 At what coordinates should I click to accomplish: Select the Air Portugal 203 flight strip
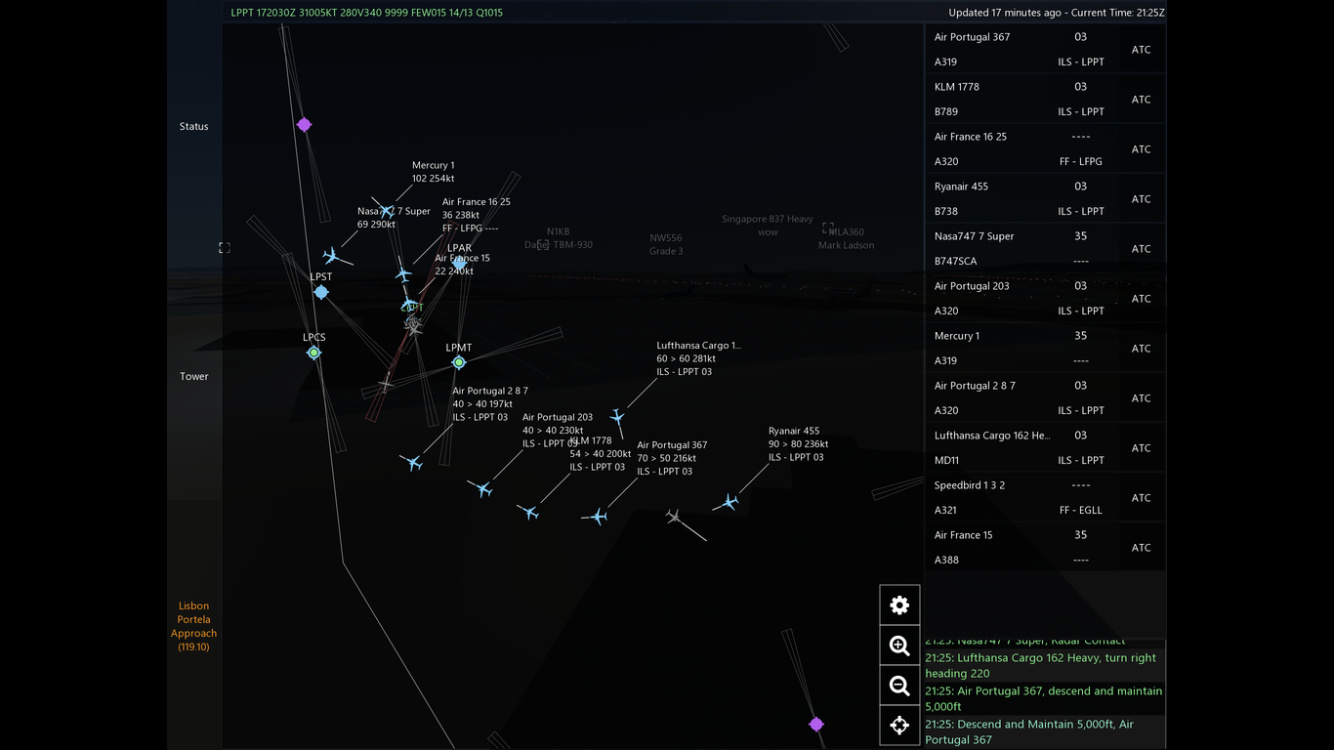[x=1045, y=298]
